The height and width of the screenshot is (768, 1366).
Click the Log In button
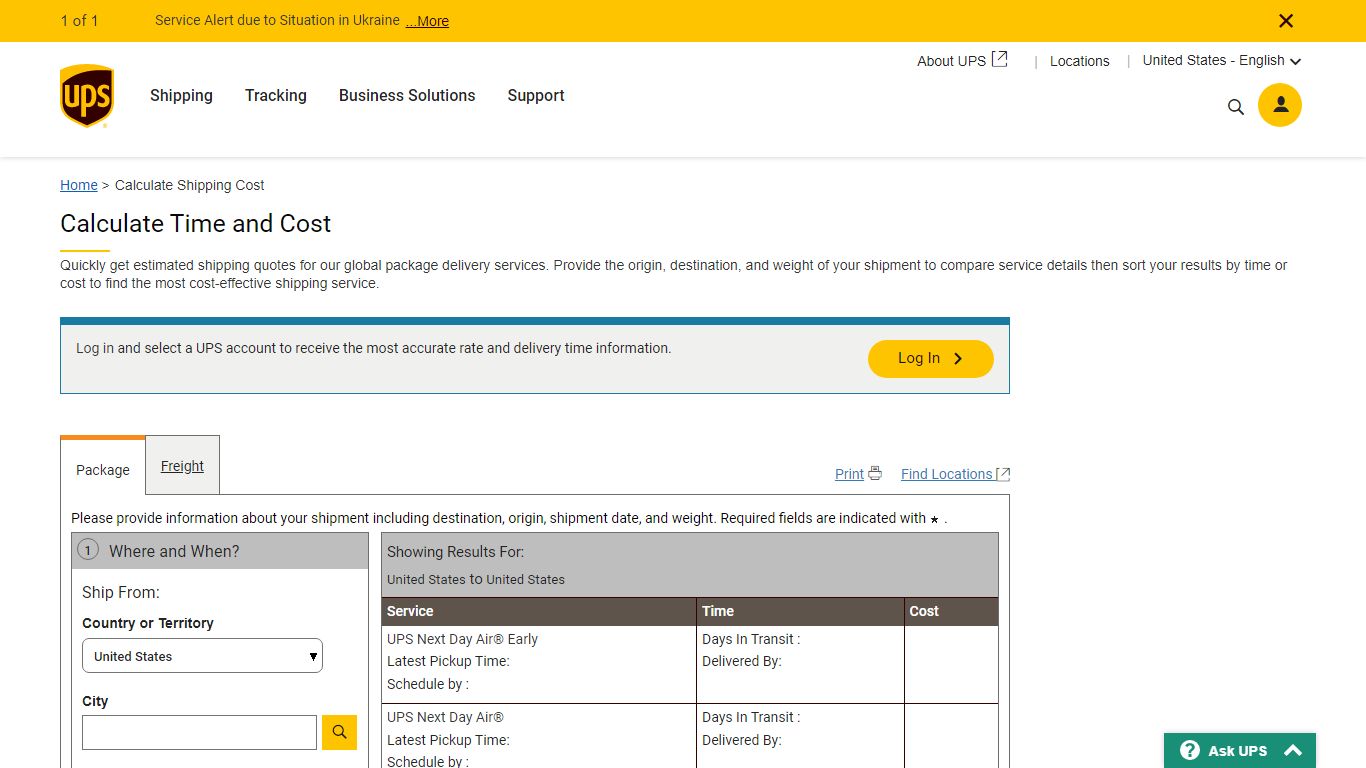[931, 359]
